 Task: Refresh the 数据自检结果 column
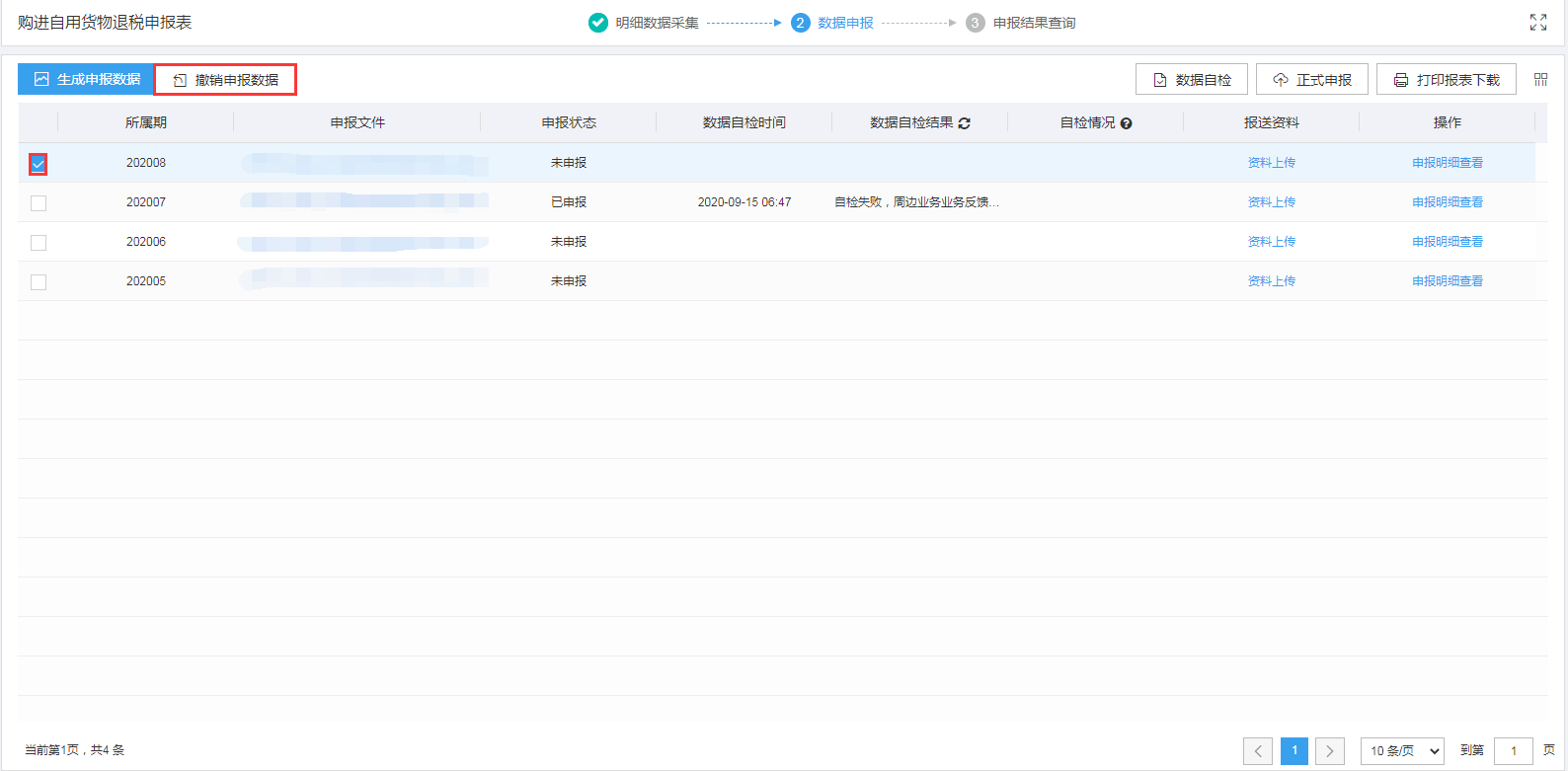click(964, 123)
